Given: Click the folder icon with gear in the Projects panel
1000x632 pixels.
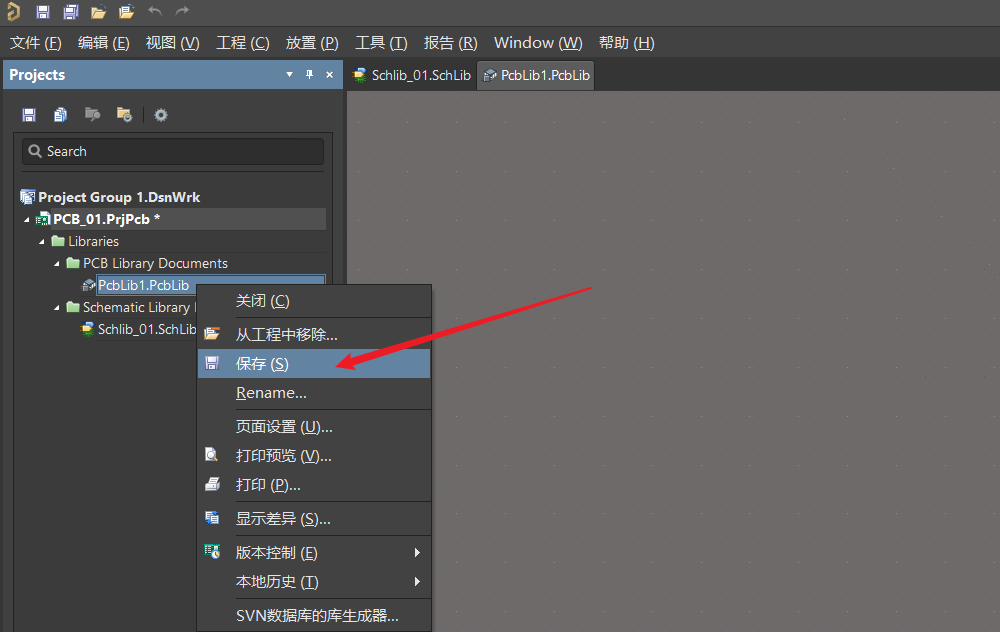Looking at the screenshot, I should click(124, 115).
